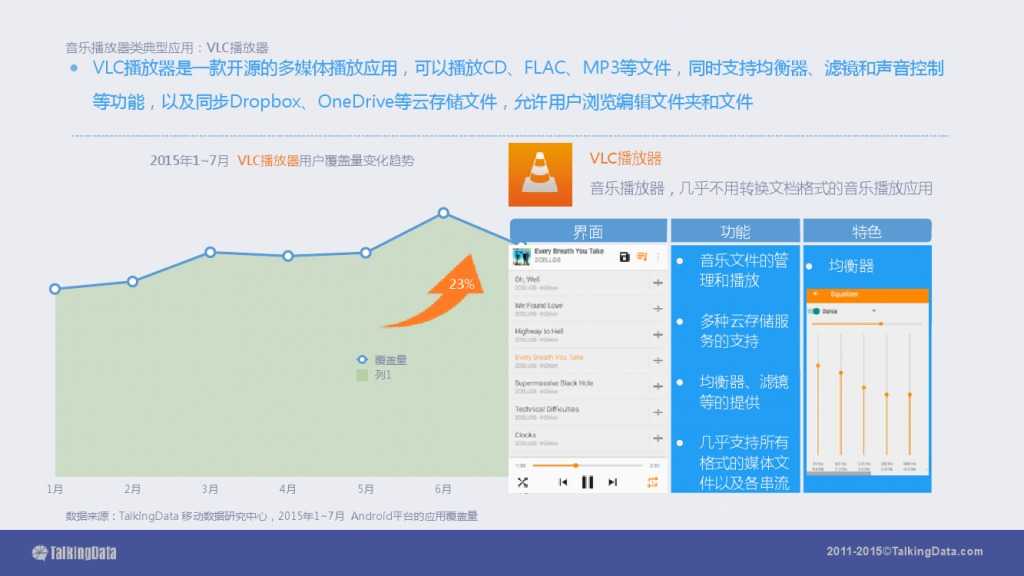Jump back to the previous track
Viewport: 1024px width, 576px height.
click(x=564, y=482)
